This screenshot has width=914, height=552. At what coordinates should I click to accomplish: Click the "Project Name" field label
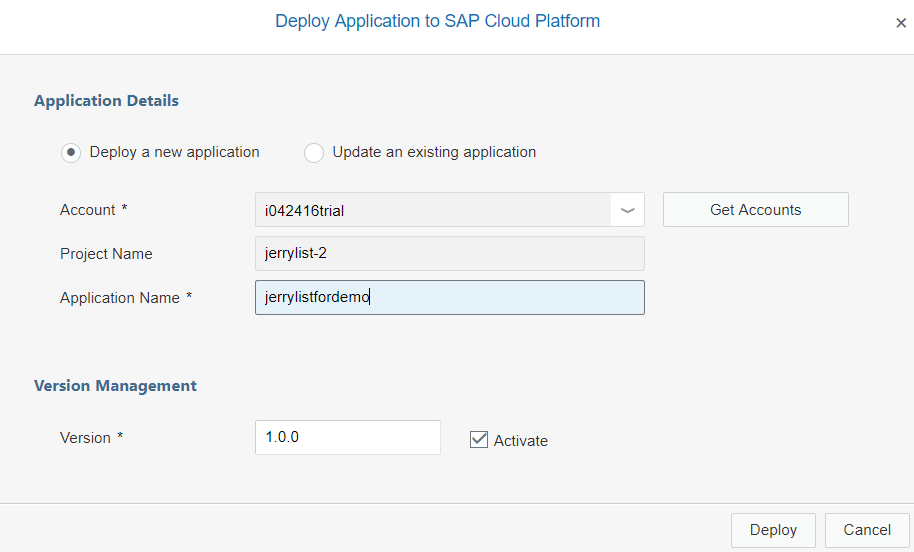pyautogui.click(x=106, y=254)
